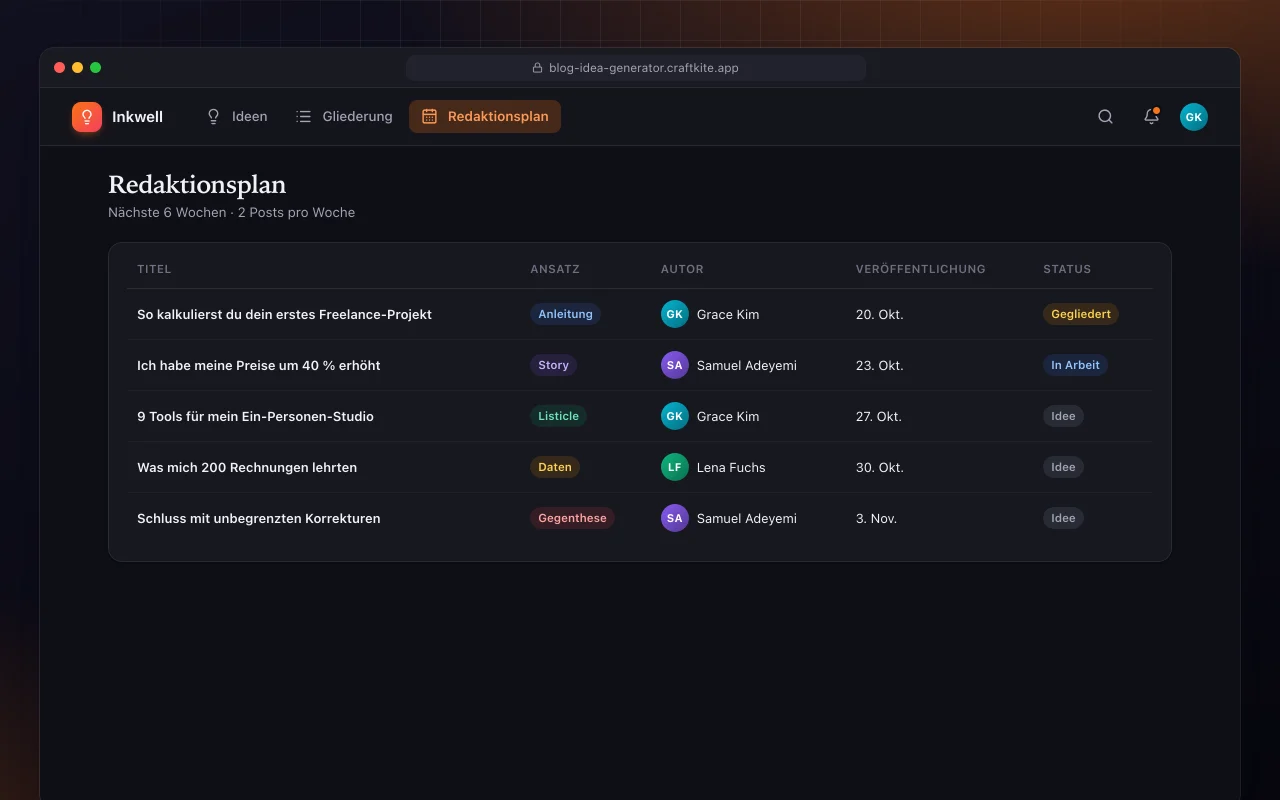The width and height of the screenshot is (1280, 800).
Task: Click the date 3. Nov.
Action: (x=876, y=518)
